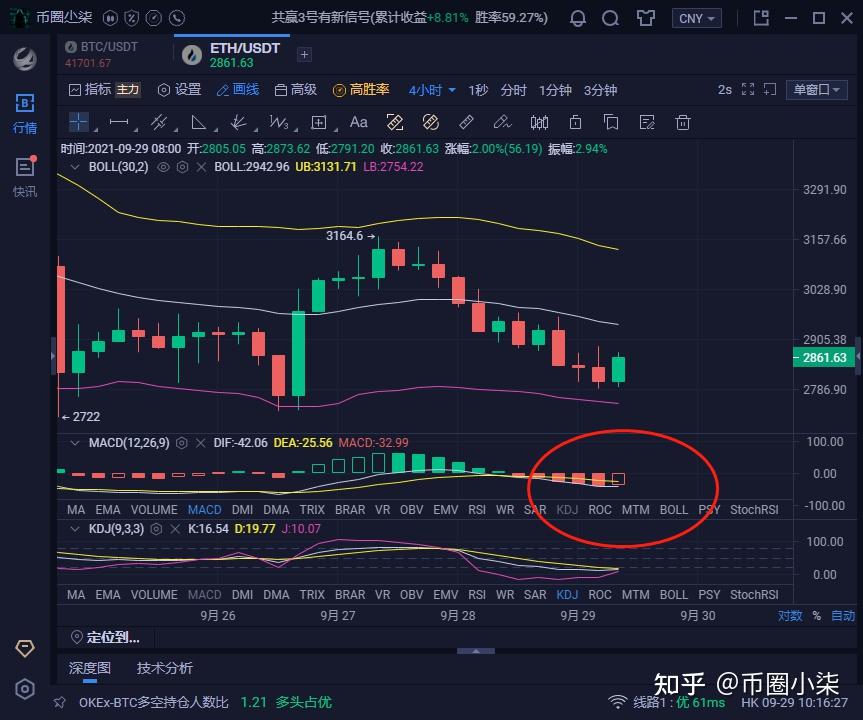863x720 pixels.
Task: Open the 单窗口 window layout dropdown
Action: tap(817, 89)
